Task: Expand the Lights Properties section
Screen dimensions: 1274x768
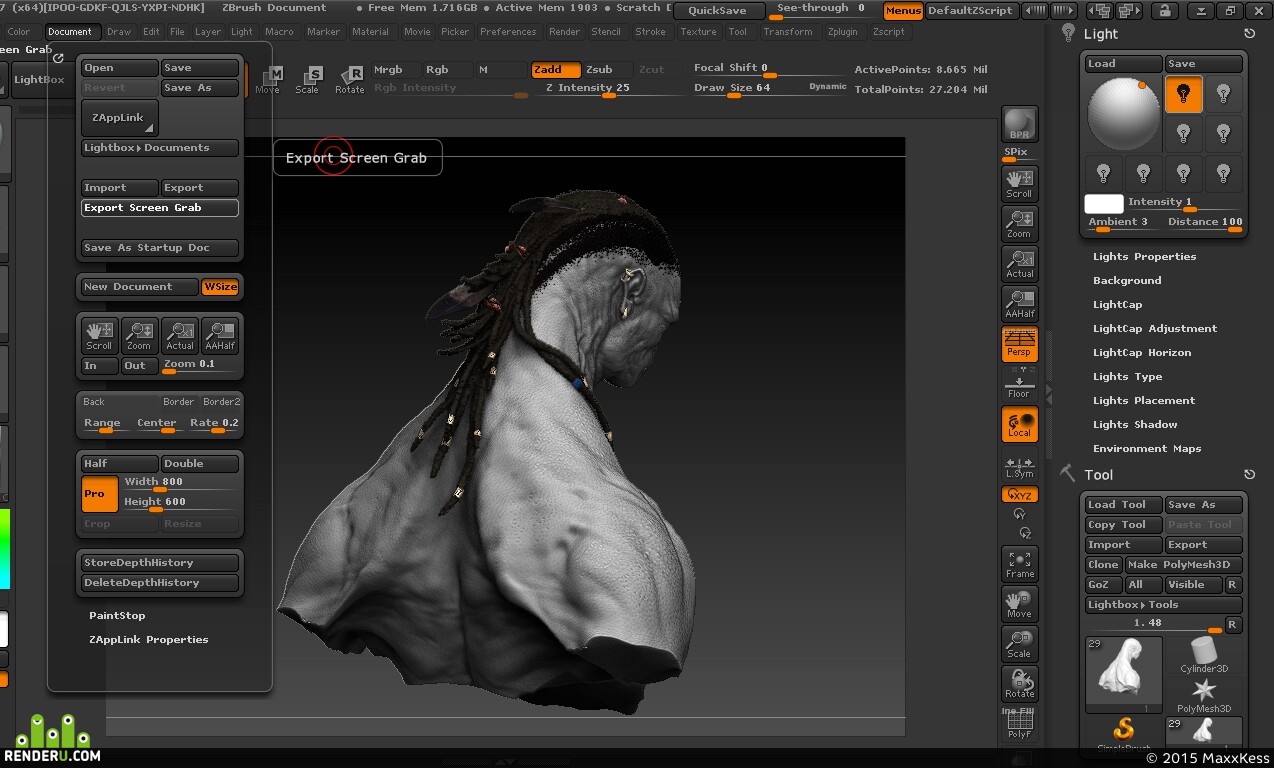Action: 1144,257
